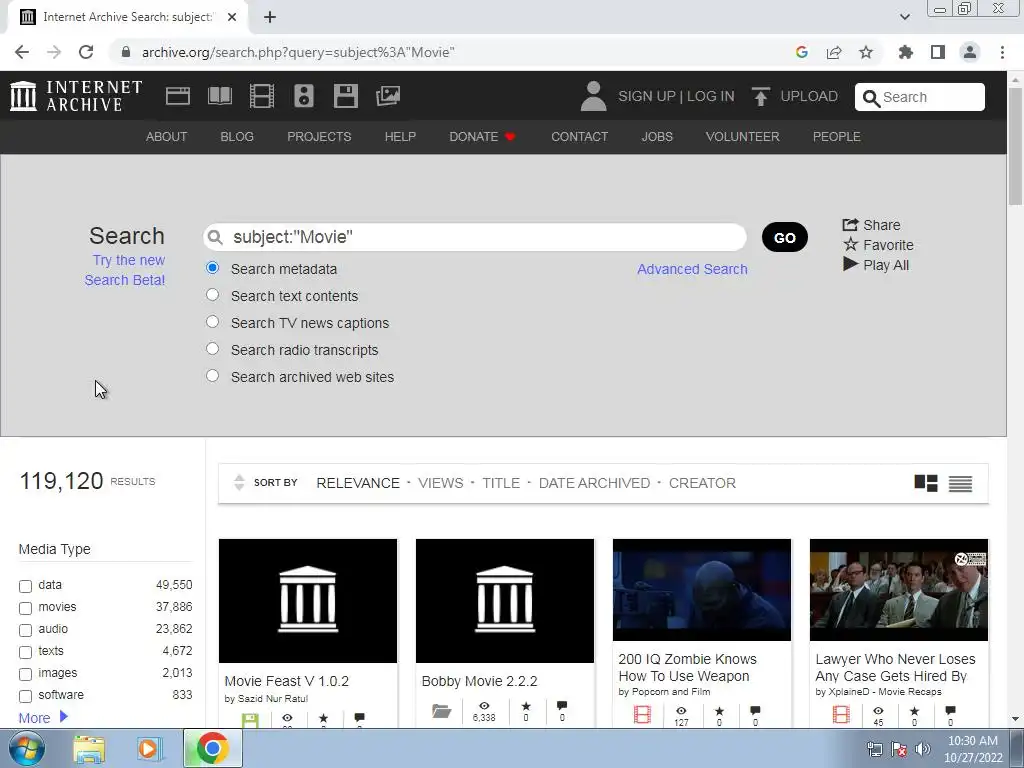The height and width of the screenshot is (768, 1024).
Task: Check the audio media type filter
Action: coord(25,630)
